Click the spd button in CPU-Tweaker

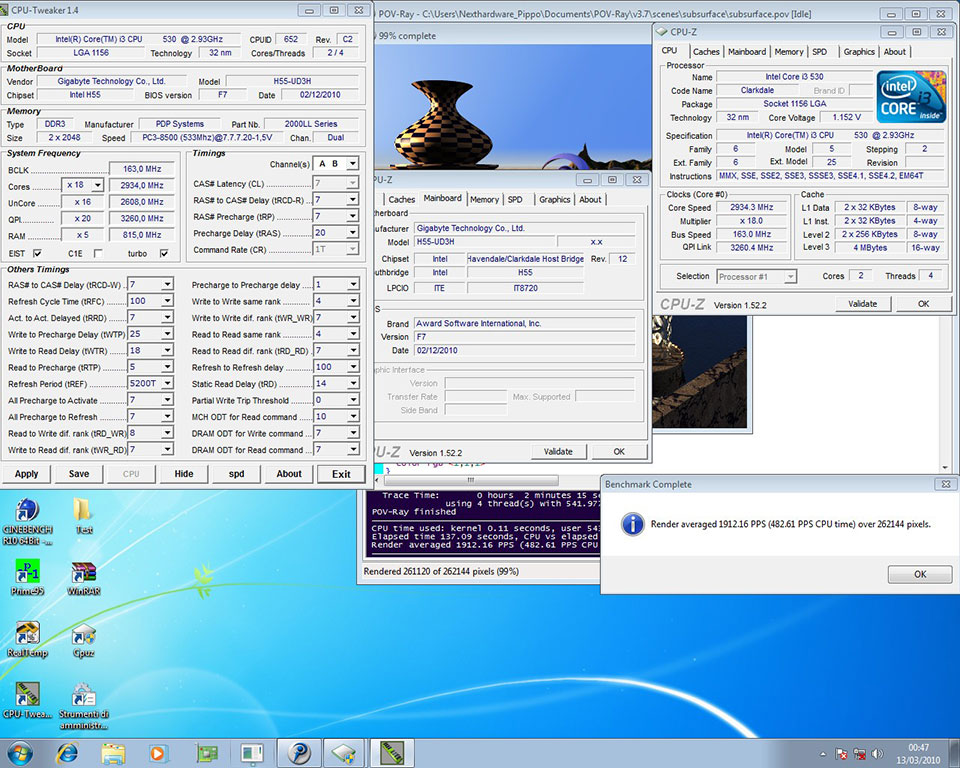click(236, 474)
